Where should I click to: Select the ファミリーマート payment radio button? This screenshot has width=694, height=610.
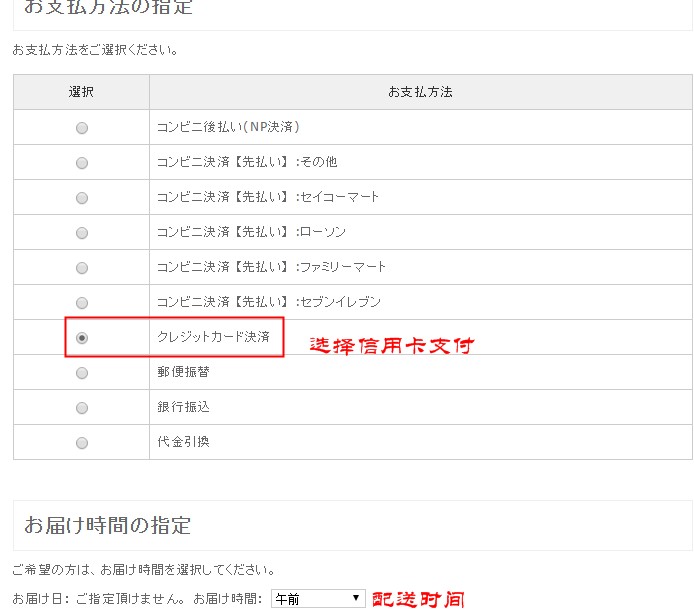pyautogui.click(x=82, y=268)
